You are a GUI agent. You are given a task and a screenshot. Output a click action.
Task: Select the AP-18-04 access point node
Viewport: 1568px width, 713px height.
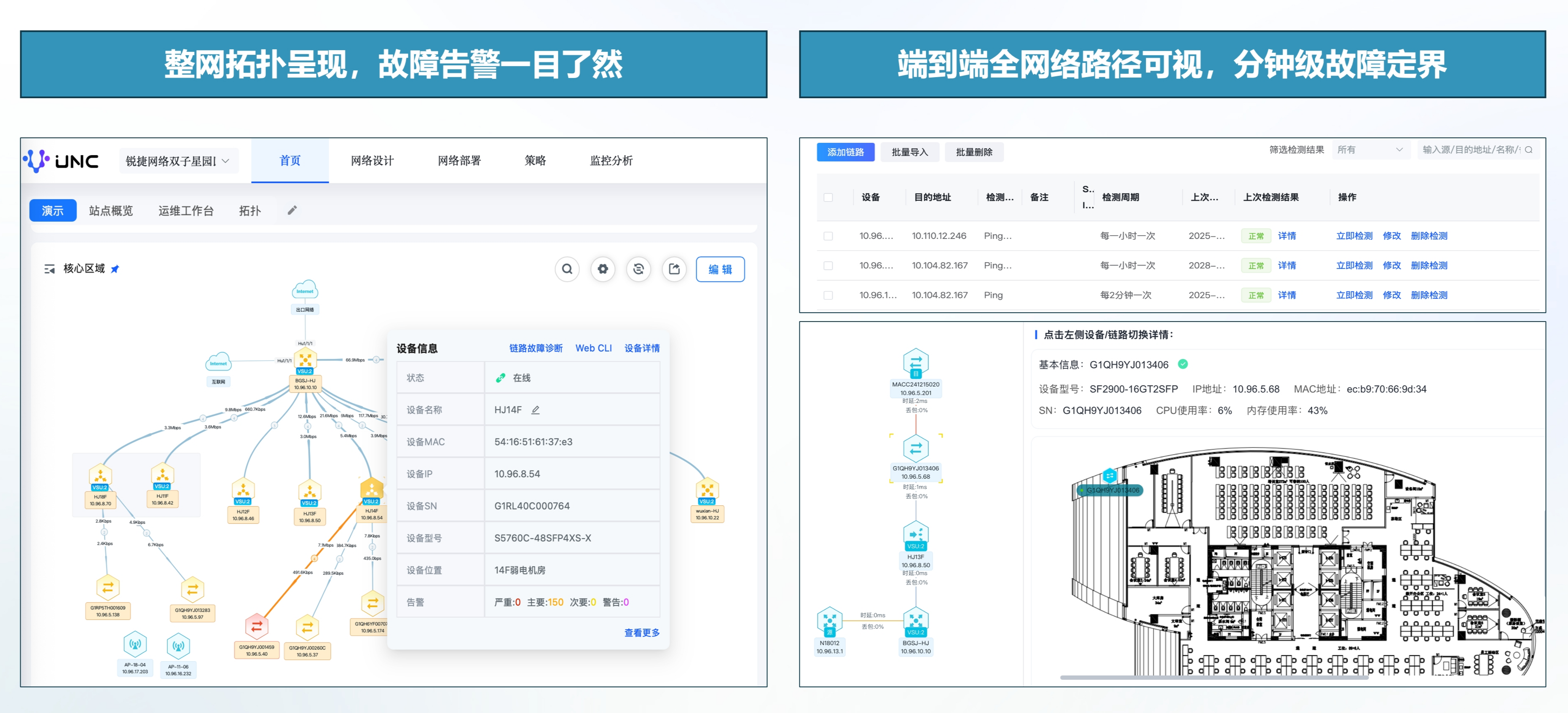(x=135, y=644)
